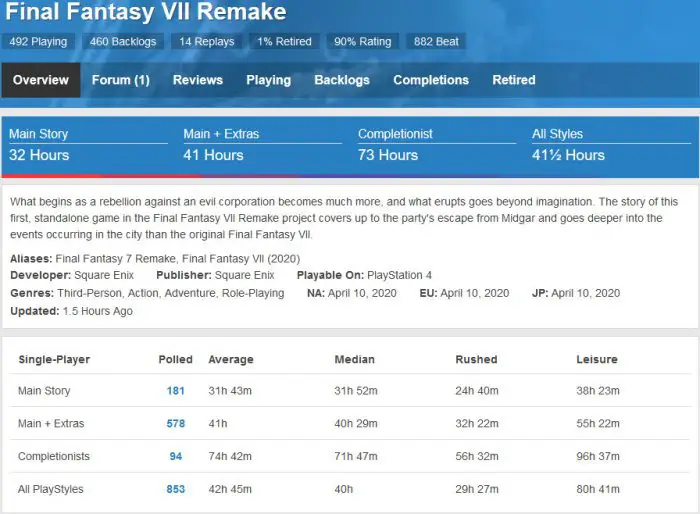Click the Main Story median 31h 52m
The height and width of the screenshot is (514, 700).
(x=356, y=391)
